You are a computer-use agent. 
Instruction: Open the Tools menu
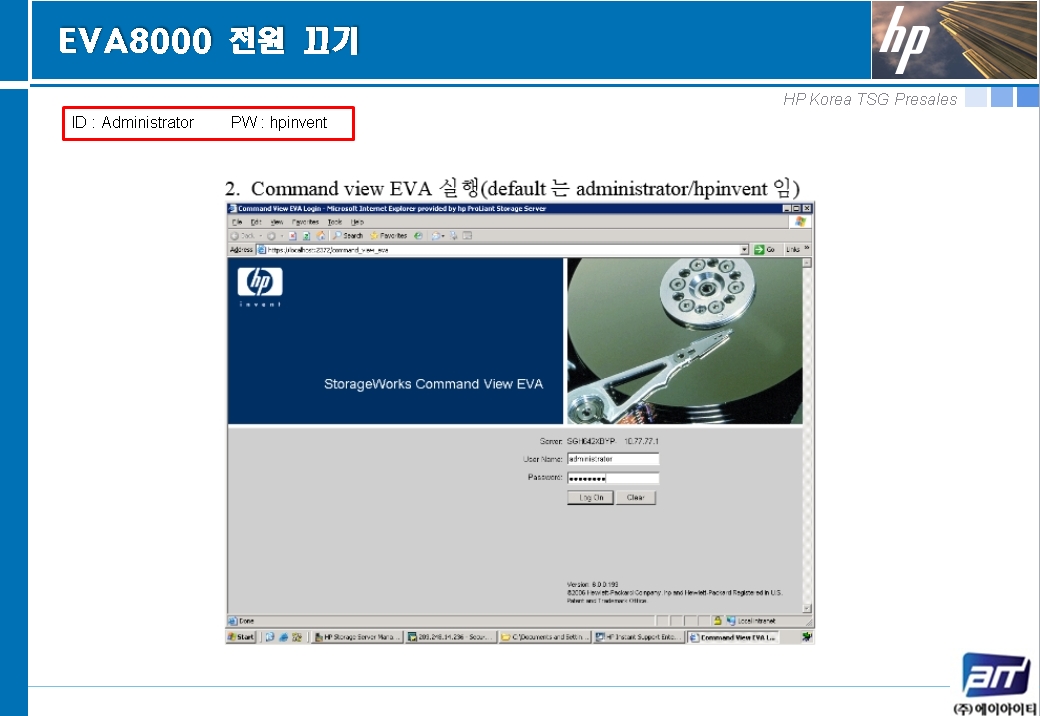pos(335,222)
